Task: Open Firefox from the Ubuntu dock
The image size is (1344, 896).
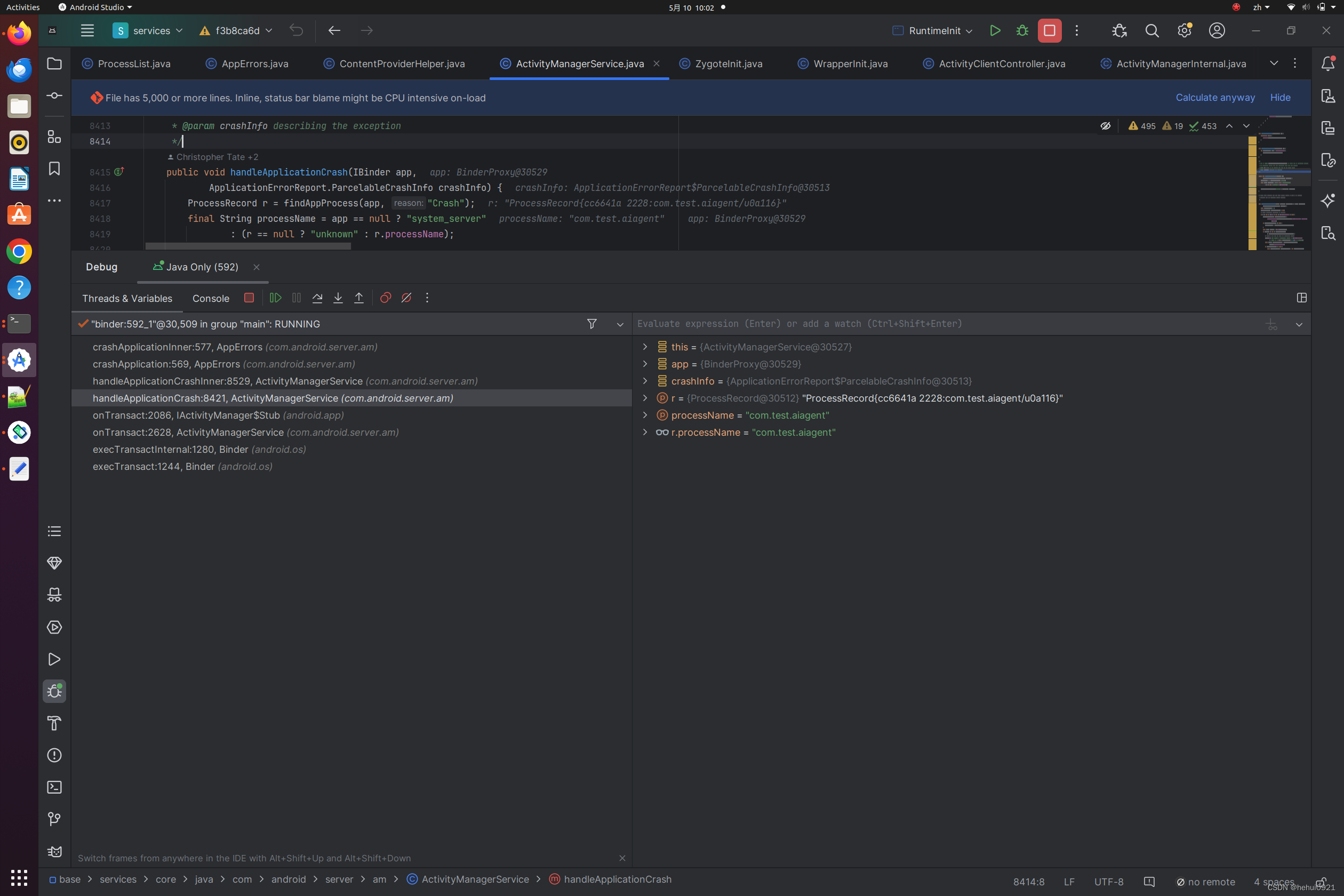Action: point(19,34)
